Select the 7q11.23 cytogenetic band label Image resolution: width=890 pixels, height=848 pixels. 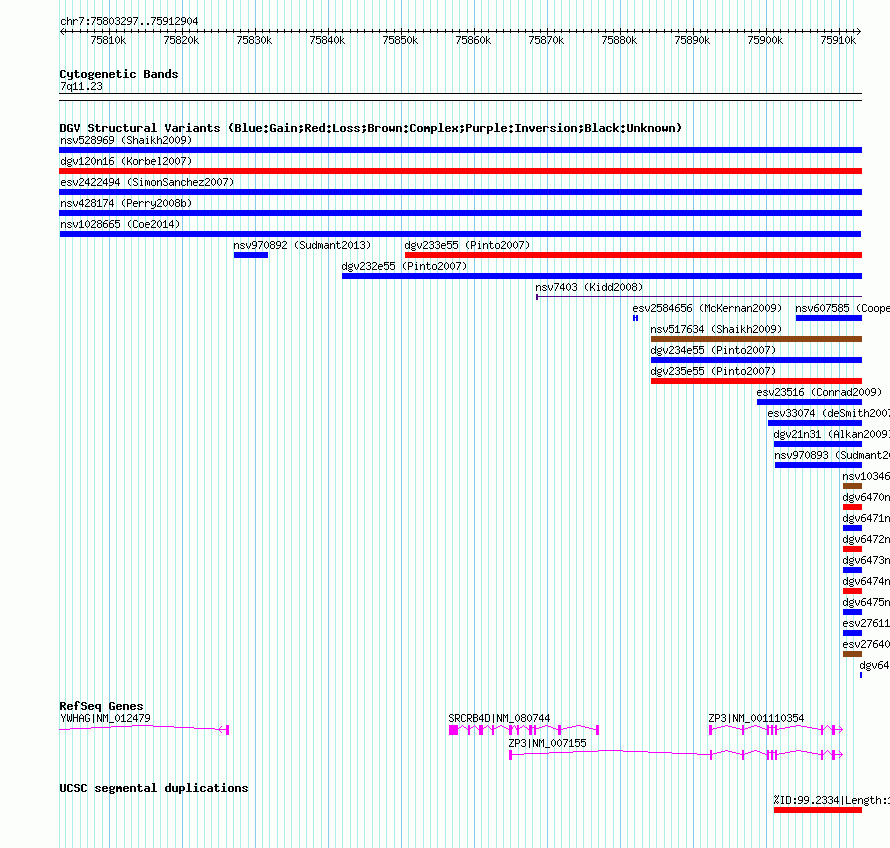click(81, 86)
